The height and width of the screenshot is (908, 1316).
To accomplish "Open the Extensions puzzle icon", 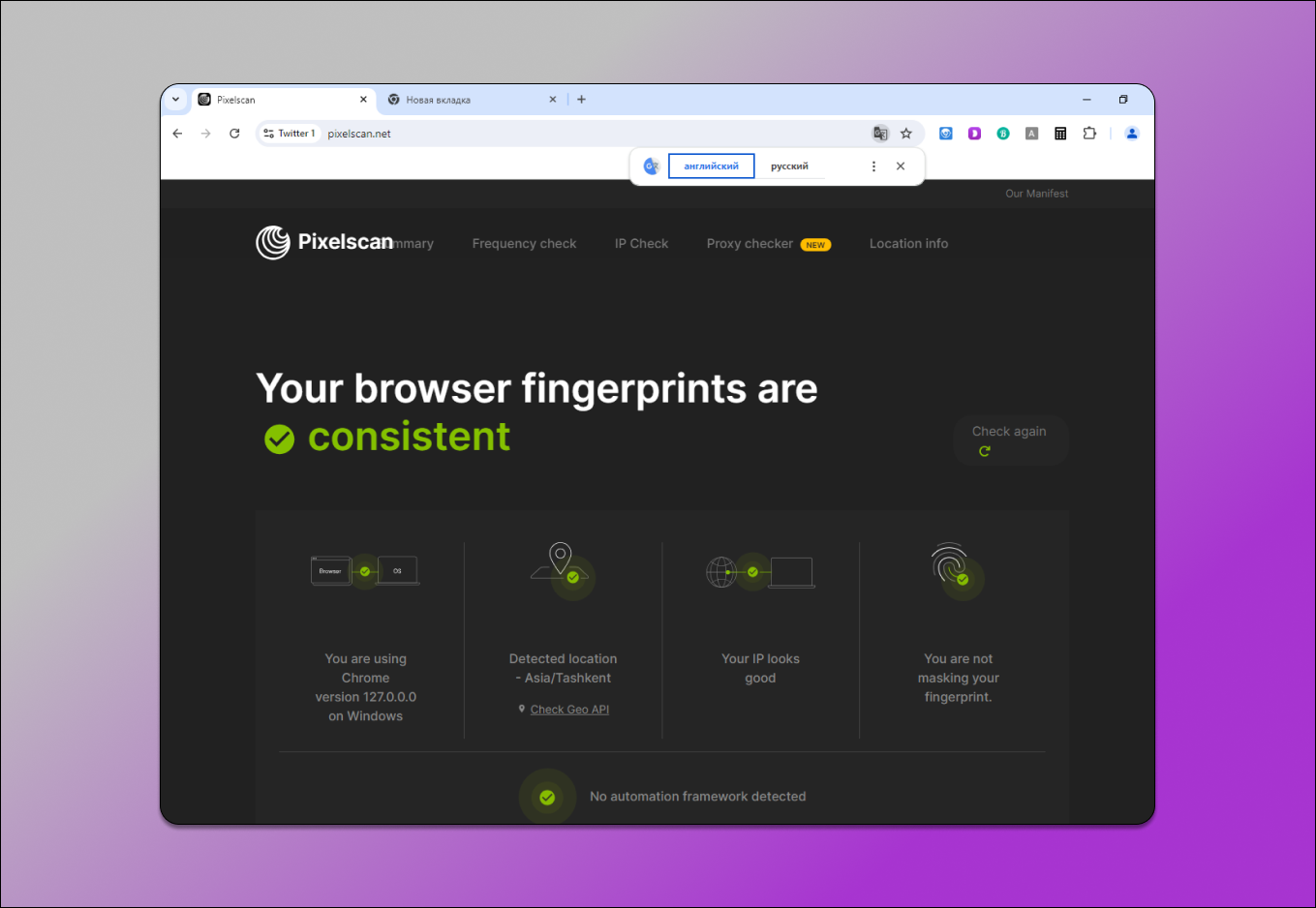I will [1089, 134].
